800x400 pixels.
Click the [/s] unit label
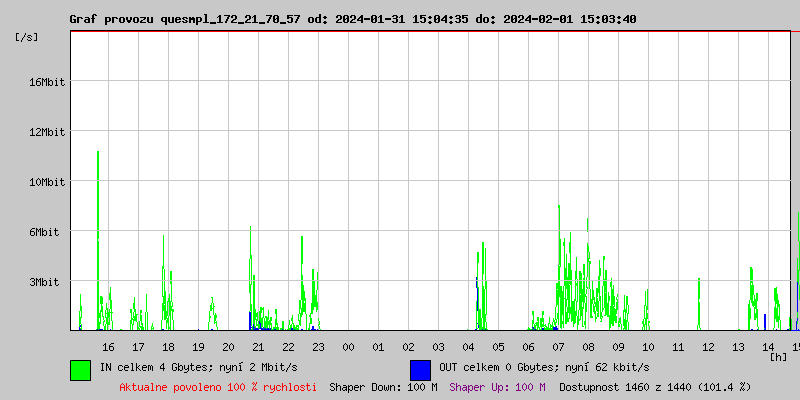click(27, 37)
